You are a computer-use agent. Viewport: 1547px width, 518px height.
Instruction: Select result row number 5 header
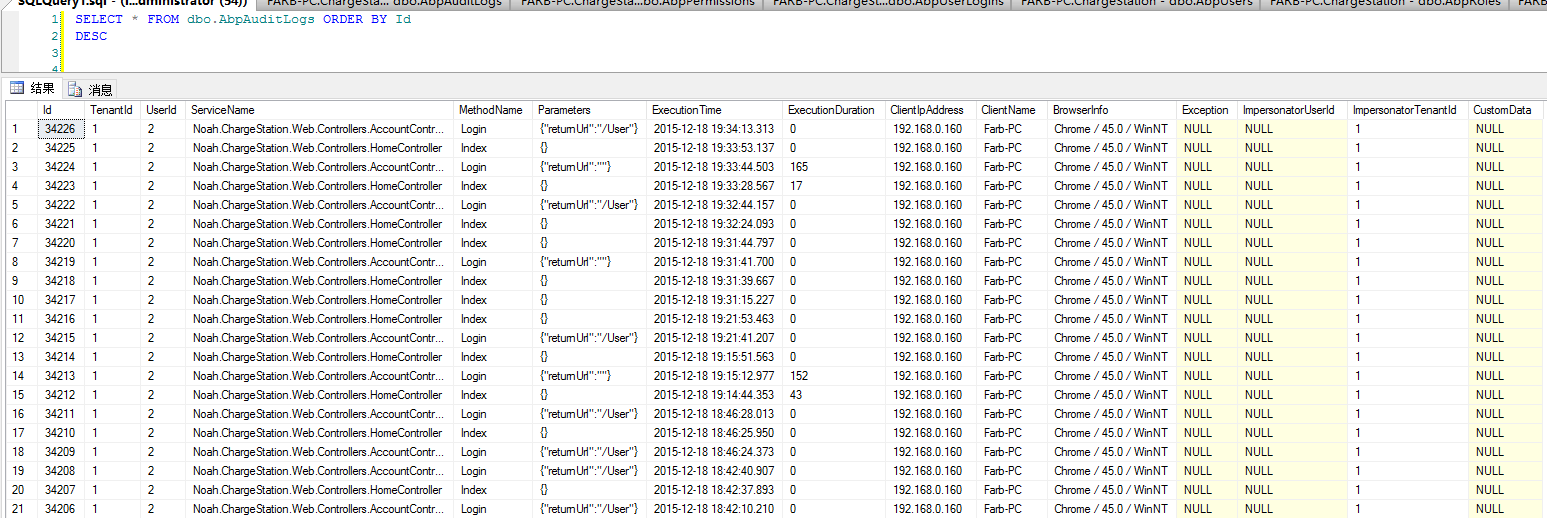click(22, 205)
